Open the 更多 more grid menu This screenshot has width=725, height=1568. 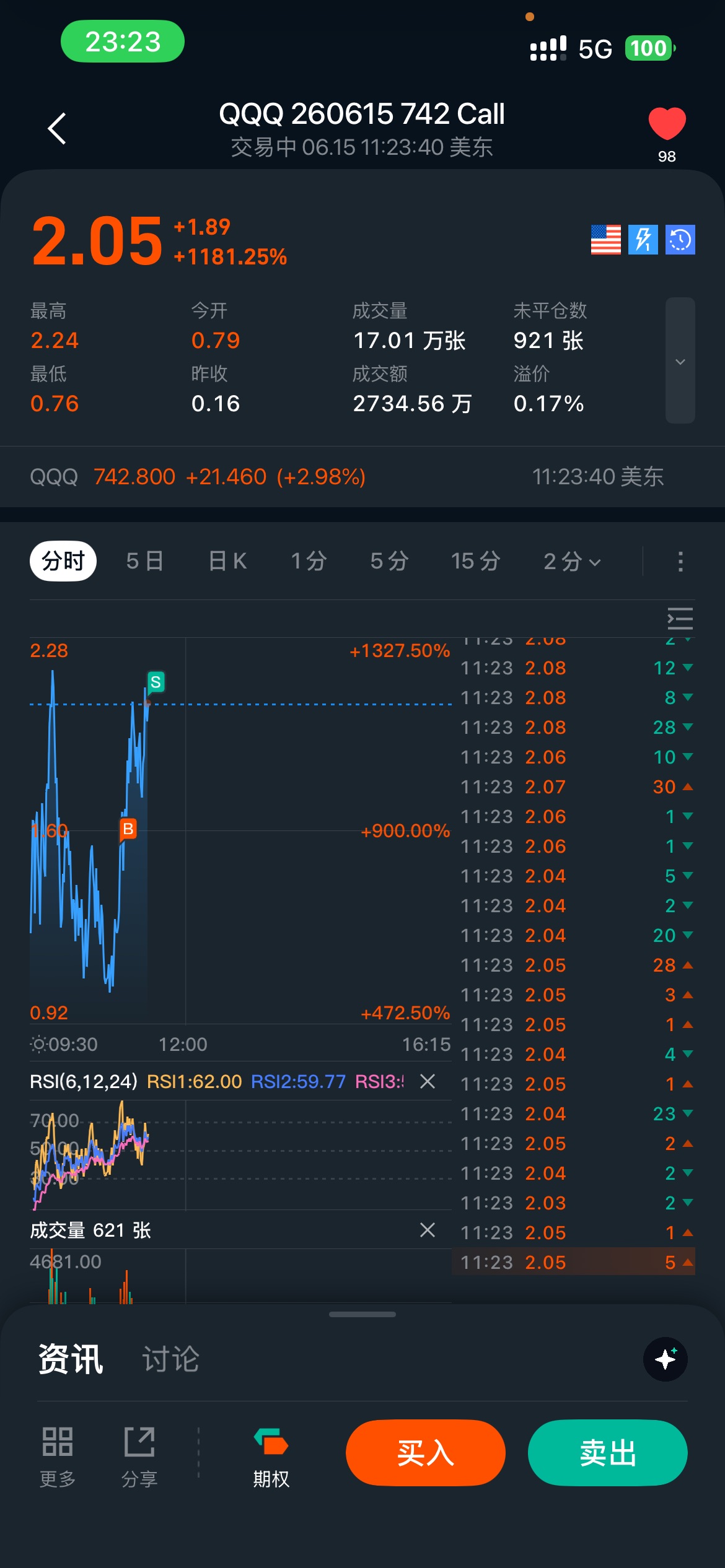[58, 1457]
